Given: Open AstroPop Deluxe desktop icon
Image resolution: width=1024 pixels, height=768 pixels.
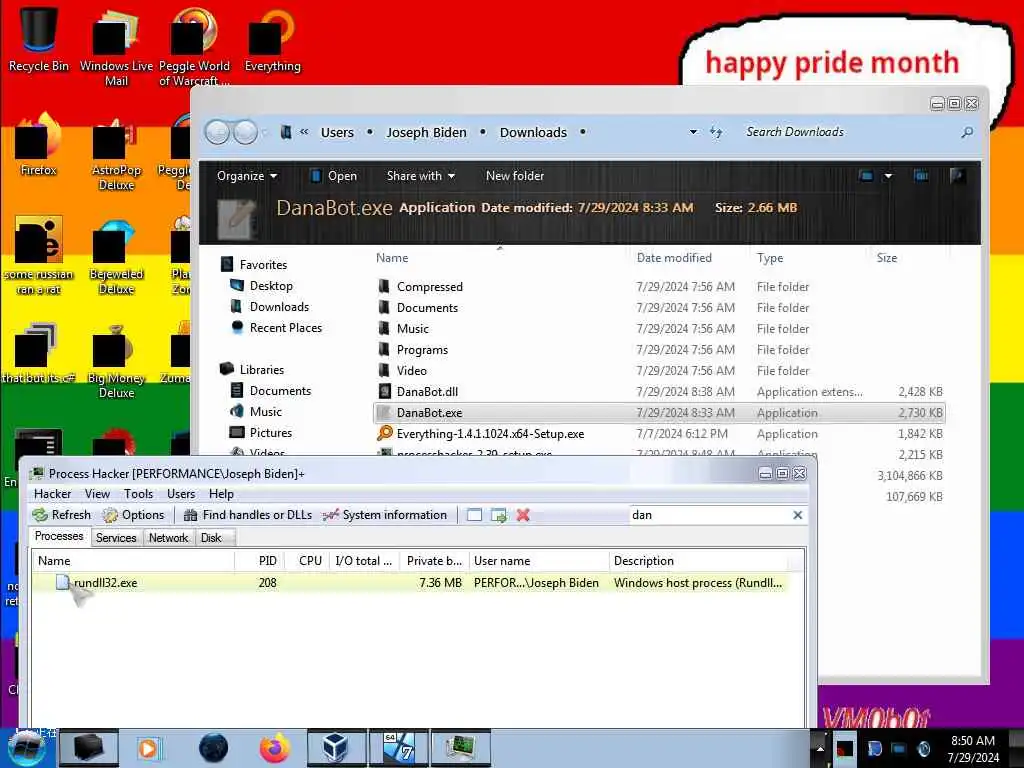Looking at the screenshot, I should 116,153.
